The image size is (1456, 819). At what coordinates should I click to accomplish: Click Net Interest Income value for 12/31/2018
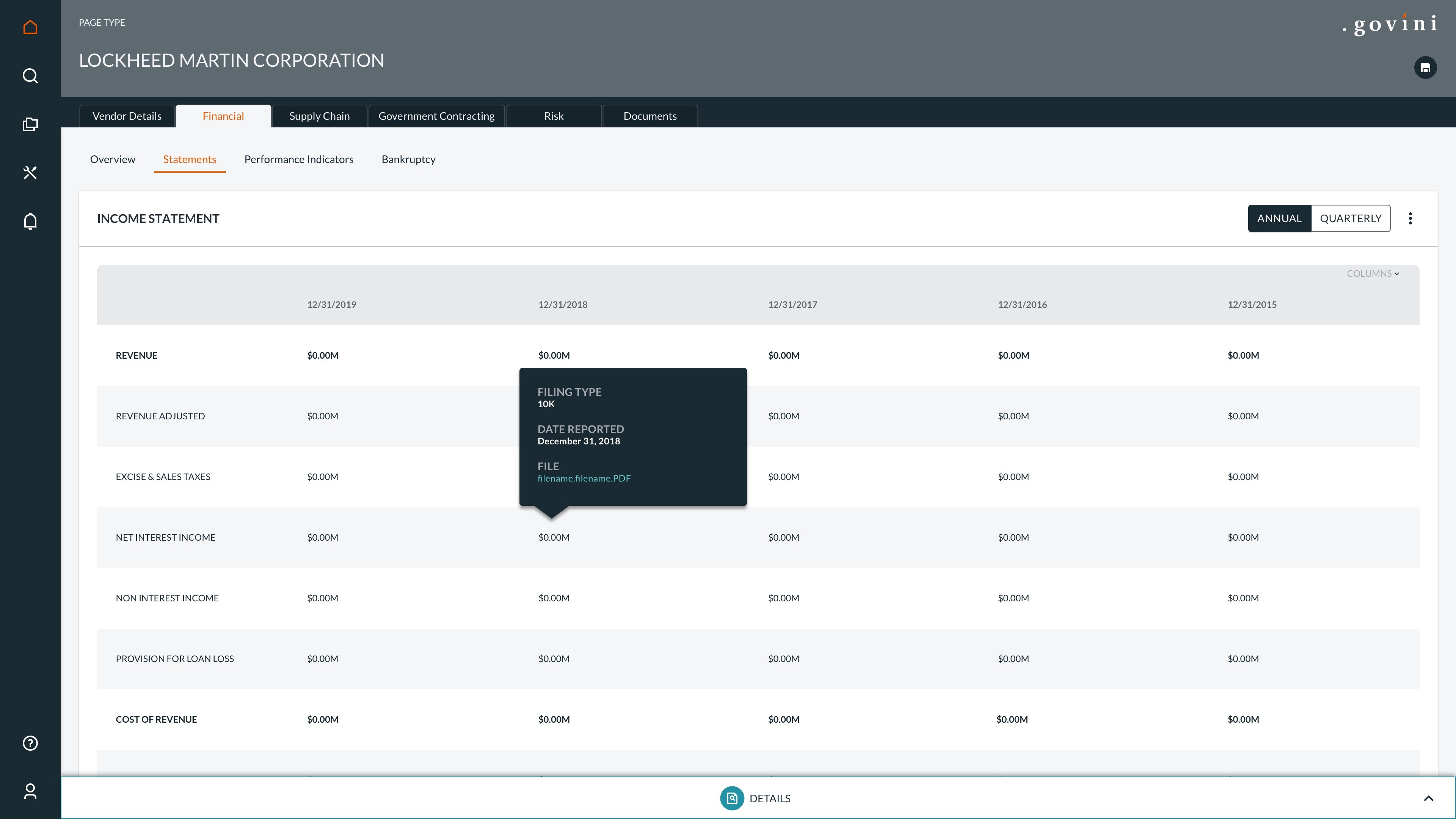point(554,537)
